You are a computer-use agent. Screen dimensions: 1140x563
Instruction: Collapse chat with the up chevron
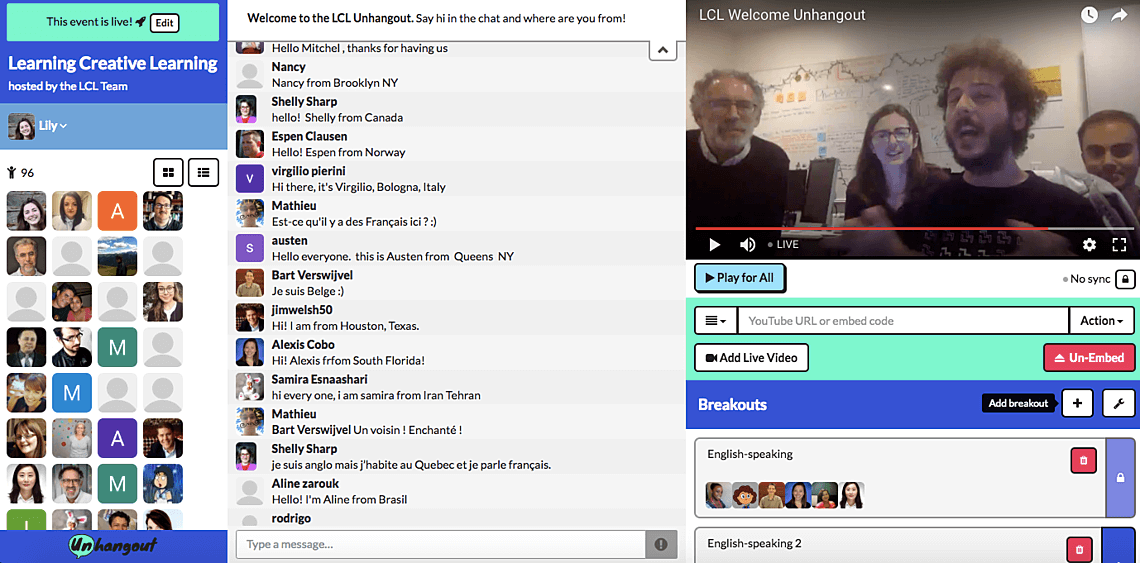[664, 50]
